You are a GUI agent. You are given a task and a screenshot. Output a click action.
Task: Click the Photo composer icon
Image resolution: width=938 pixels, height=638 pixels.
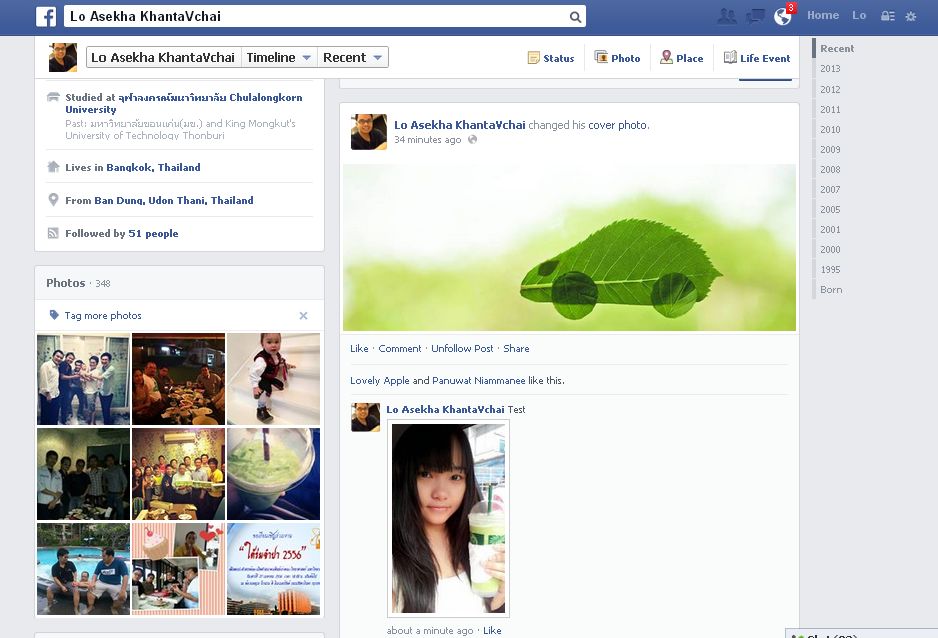click(601, 57)
